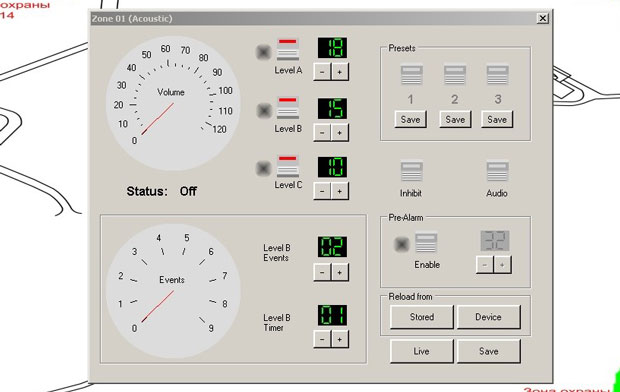Click the bottom Save button
Screen dimensions: 620x392
pyautogui.click(x=488, y=351)
